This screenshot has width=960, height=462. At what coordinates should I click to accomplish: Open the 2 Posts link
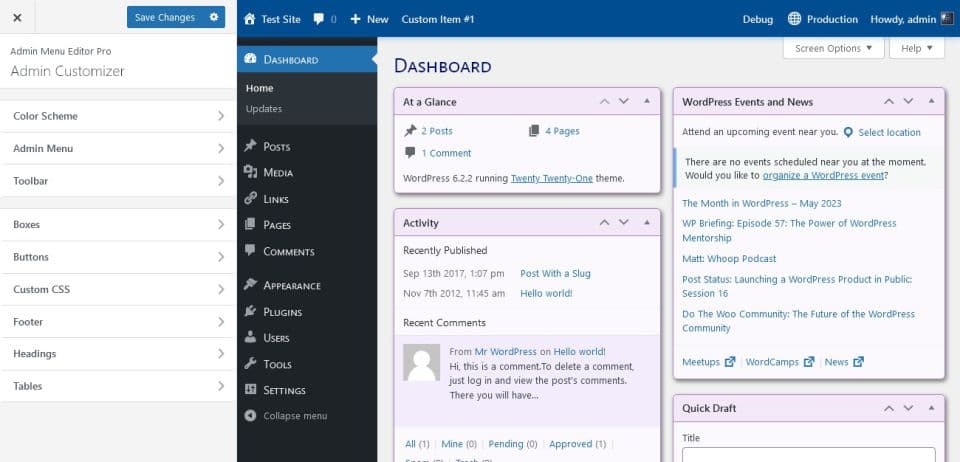(437, 131)
